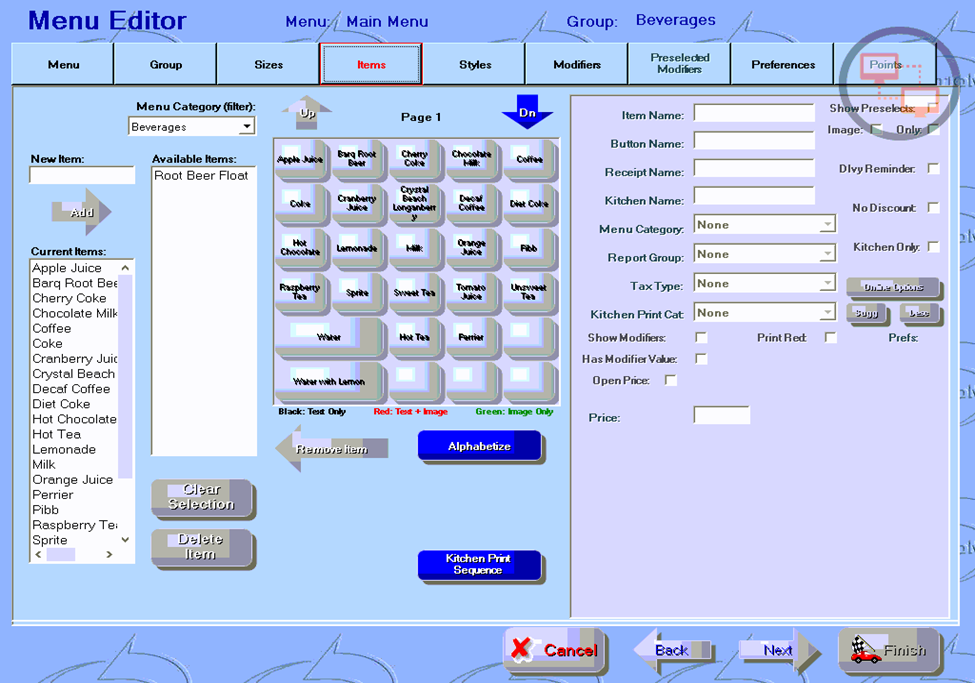Select Perrier in Current Items list
The image size is (975, 683).
click(x=53, y=495)
